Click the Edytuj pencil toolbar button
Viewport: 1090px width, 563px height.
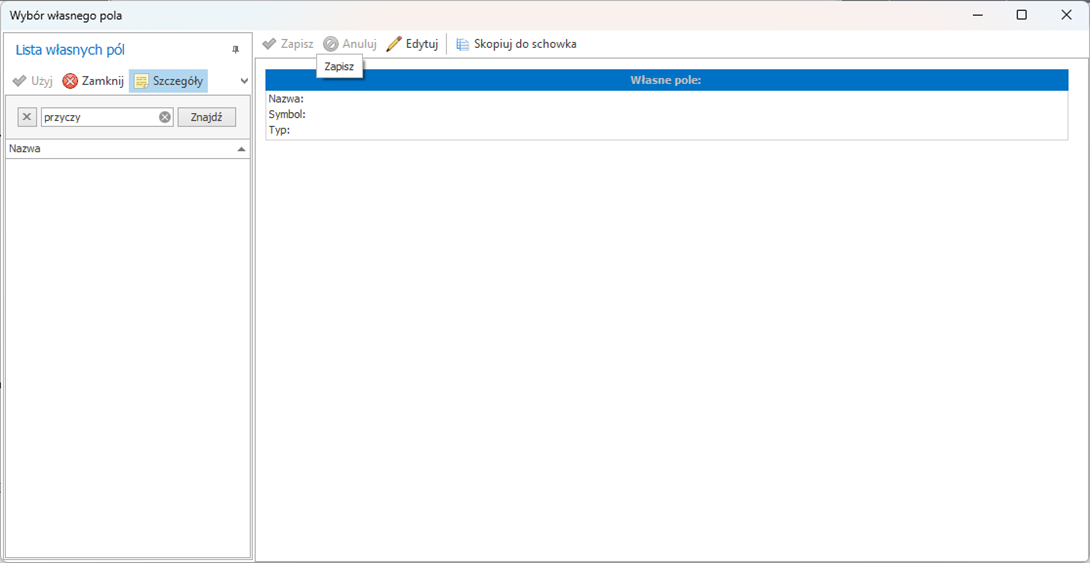tap(412, 44)
